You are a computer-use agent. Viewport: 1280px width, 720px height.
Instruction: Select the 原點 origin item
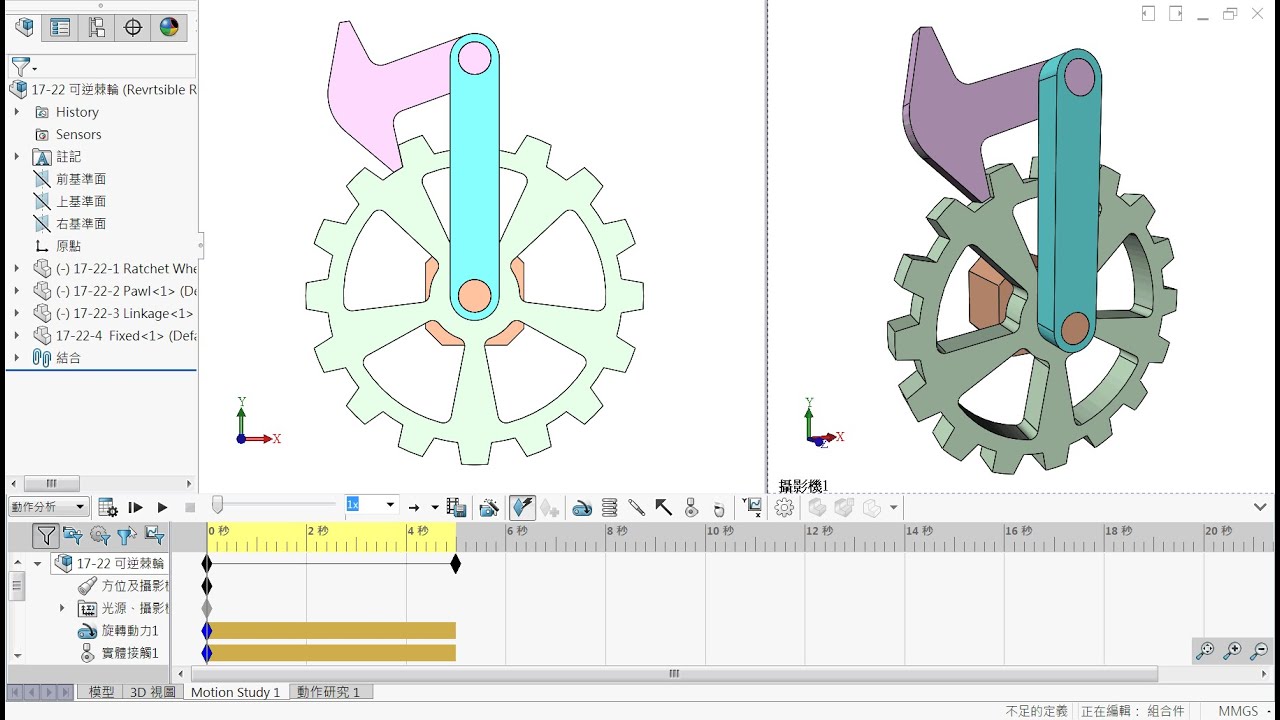pos(58,246)
